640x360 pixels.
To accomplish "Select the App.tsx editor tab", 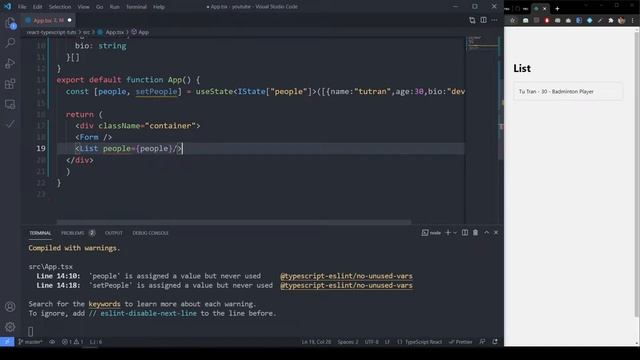I will point(48,20).
